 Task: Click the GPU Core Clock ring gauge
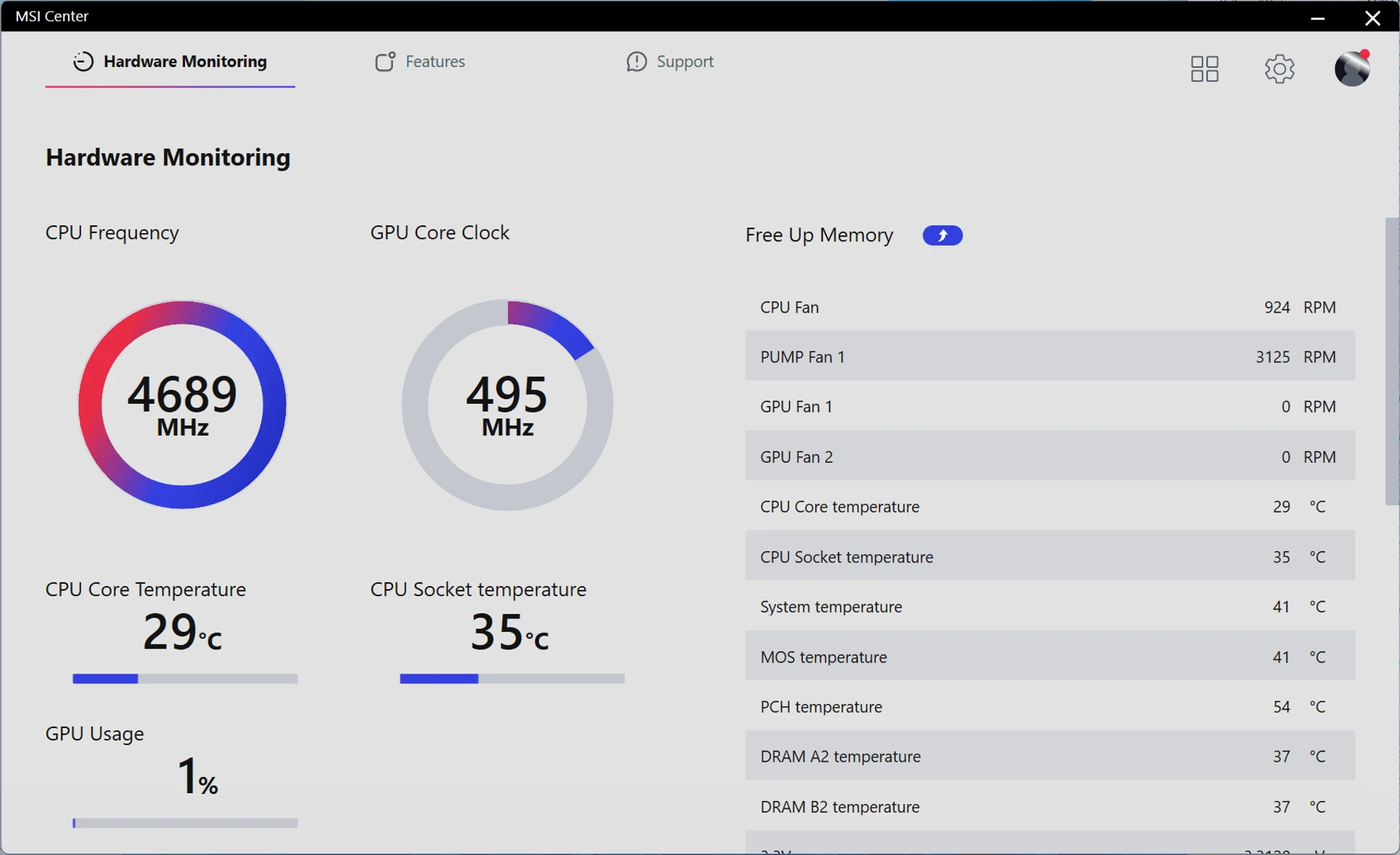click(507, 405)
